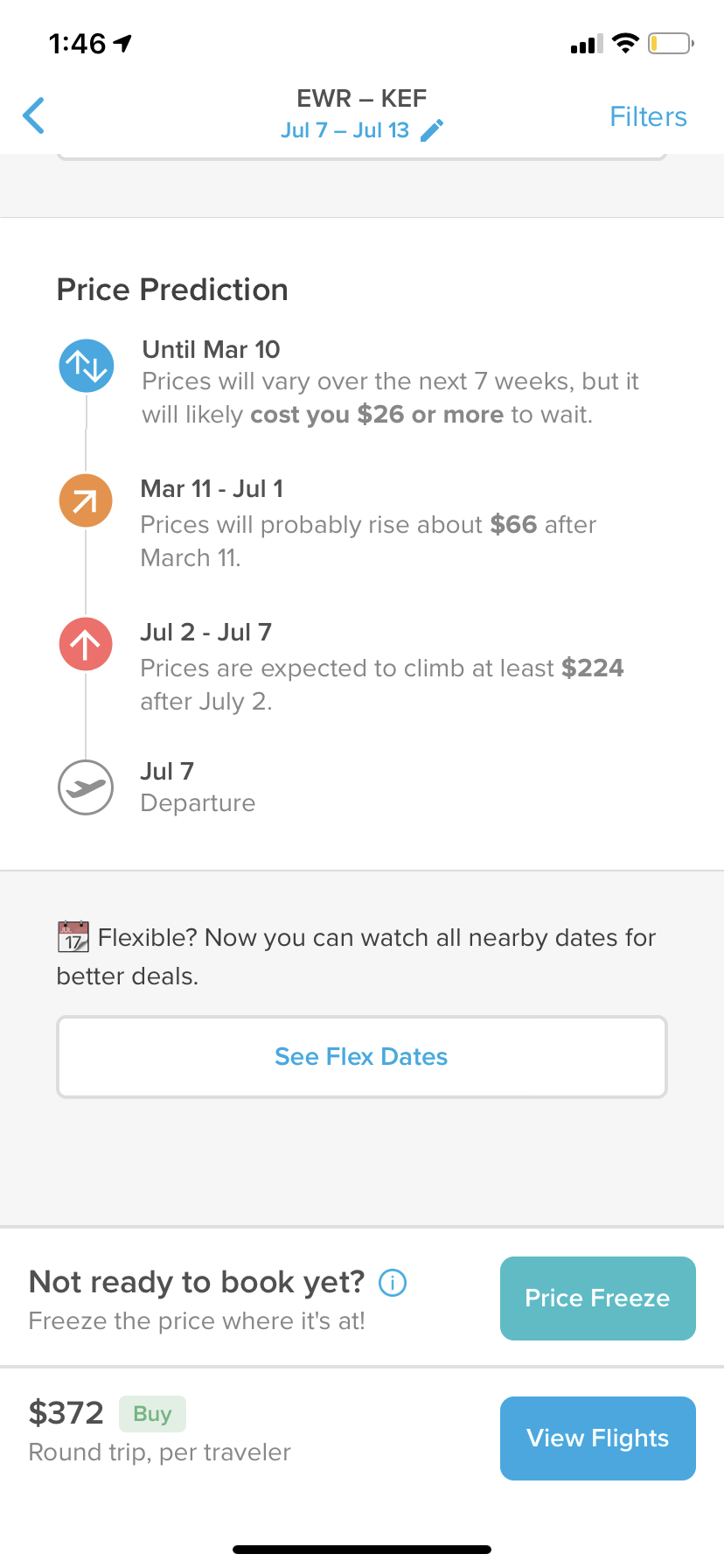
Task: Open the Price Freeze info icon
Action: [393, 1283]
